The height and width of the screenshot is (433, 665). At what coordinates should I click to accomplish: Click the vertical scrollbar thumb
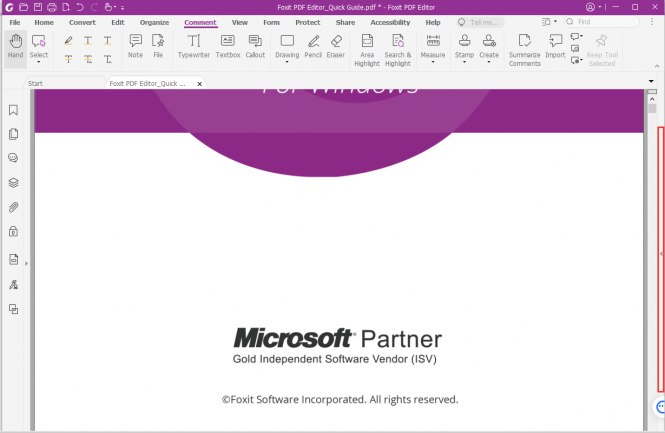tap(652, 109)
